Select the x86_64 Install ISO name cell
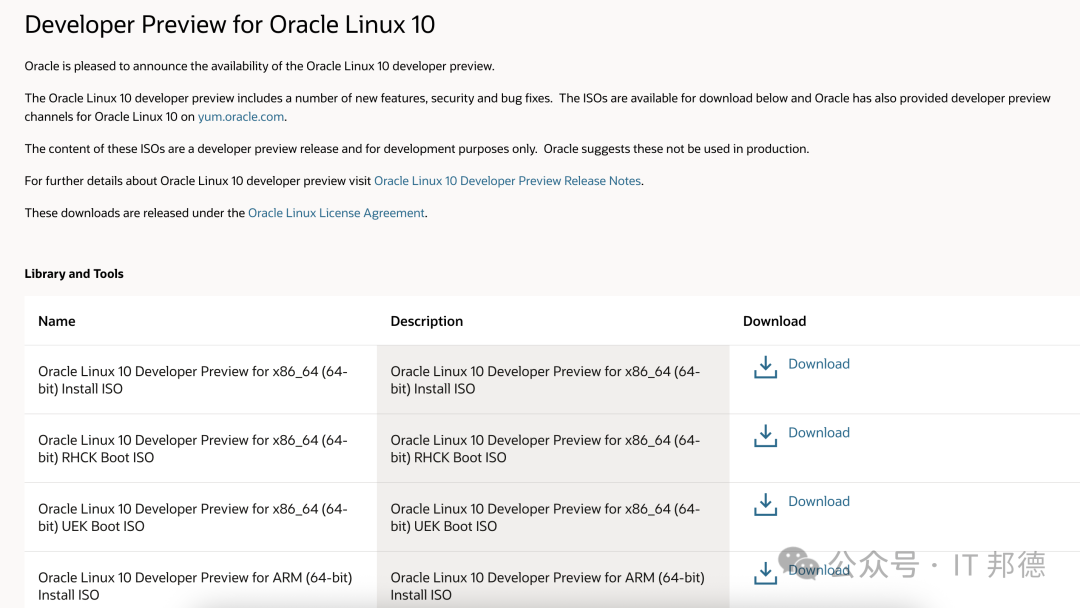This screenshot has width=1080, height=608. [x=200, y=379]
